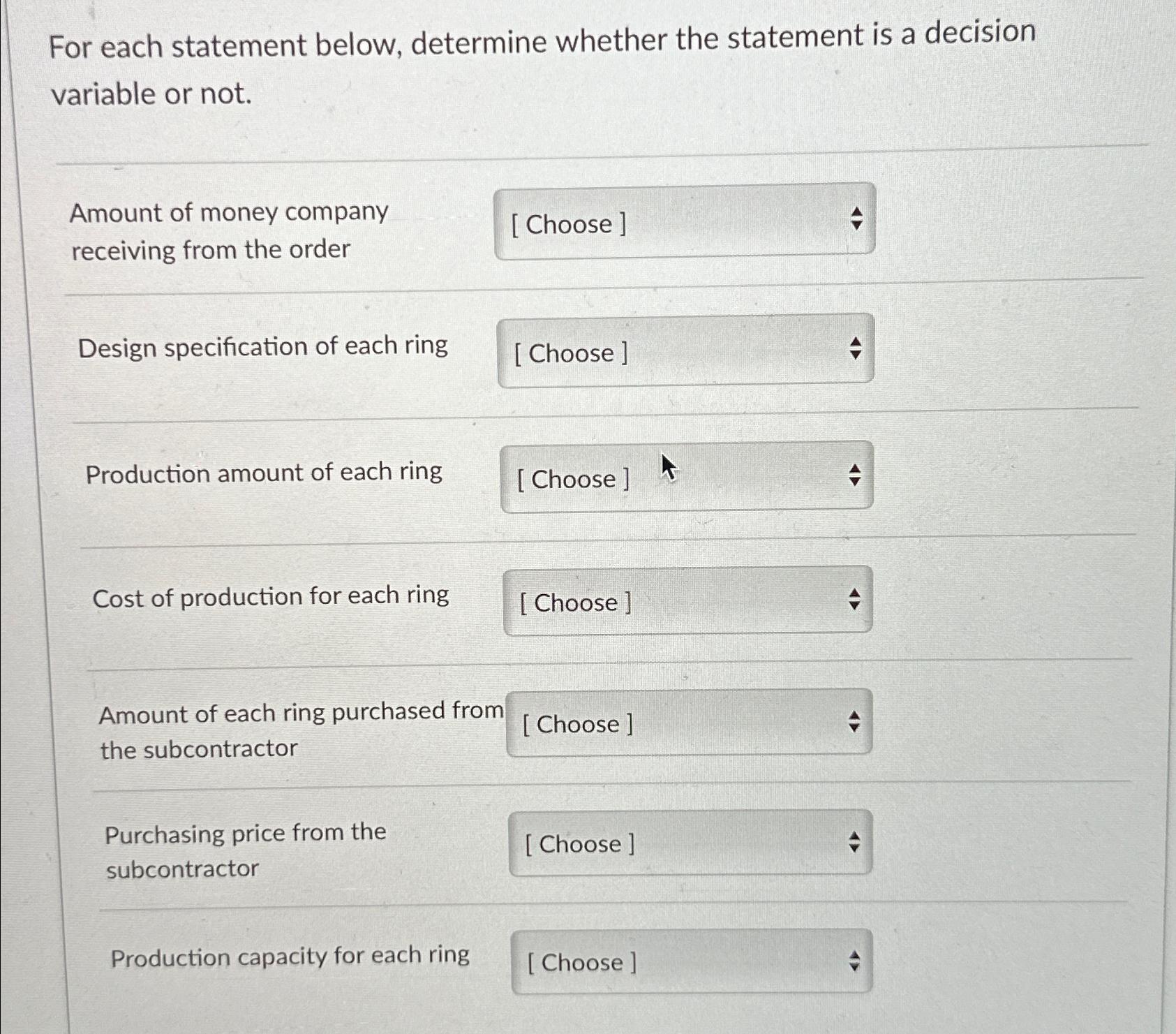Open dropdown for cost of production per ring
Image resolution: width=1176 pixels, height=1034 pixels.
coord(687,602)
